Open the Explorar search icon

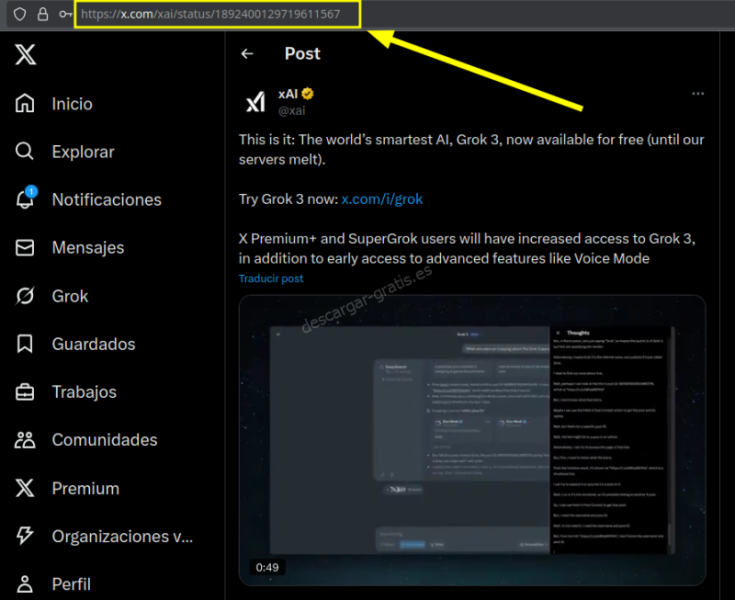point(26,152)
